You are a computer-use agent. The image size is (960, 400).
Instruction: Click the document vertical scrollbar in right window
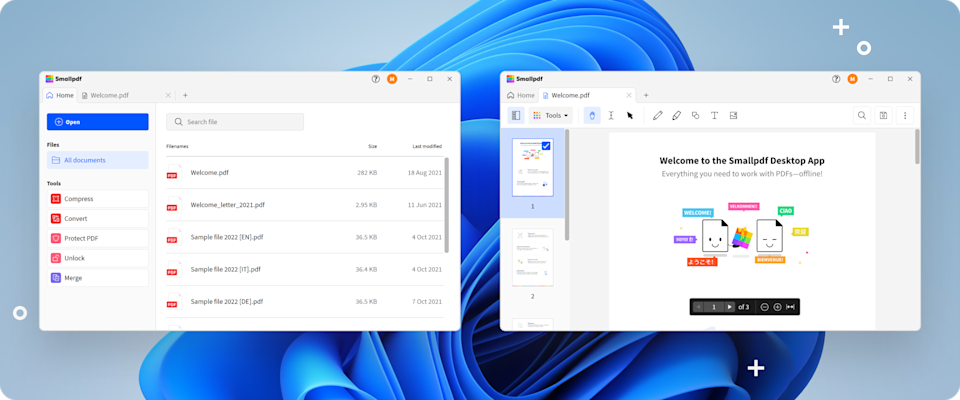pos(917,146)
